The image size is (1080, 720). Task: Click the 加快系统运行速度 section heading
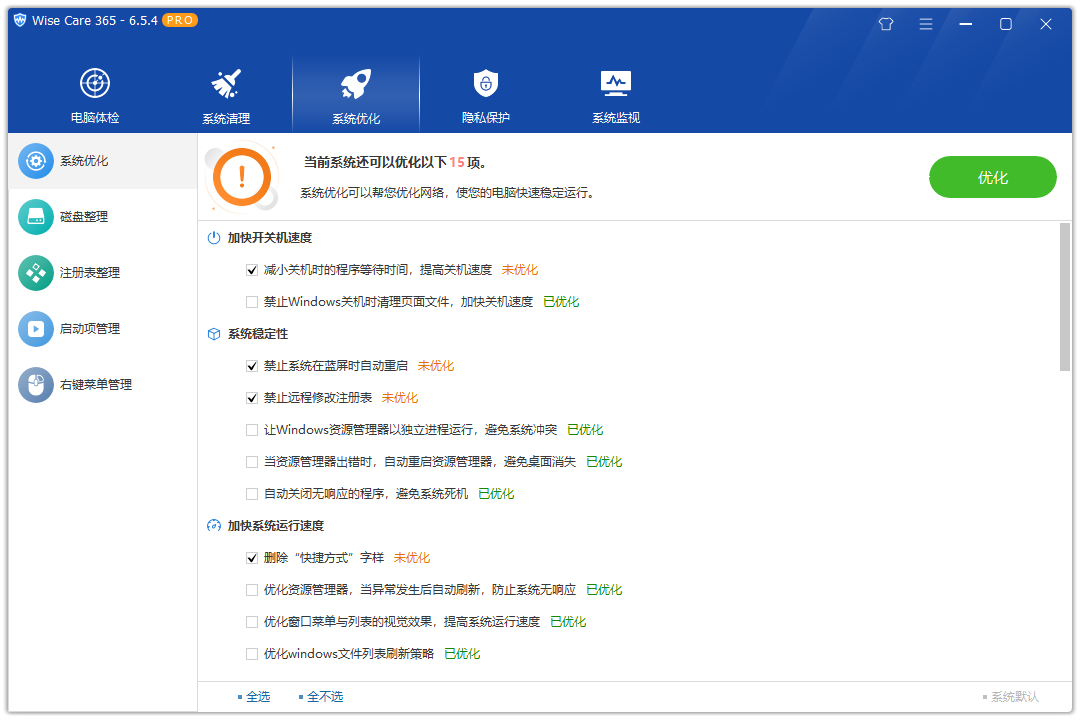pyautogui.click(x=276, y=526)
